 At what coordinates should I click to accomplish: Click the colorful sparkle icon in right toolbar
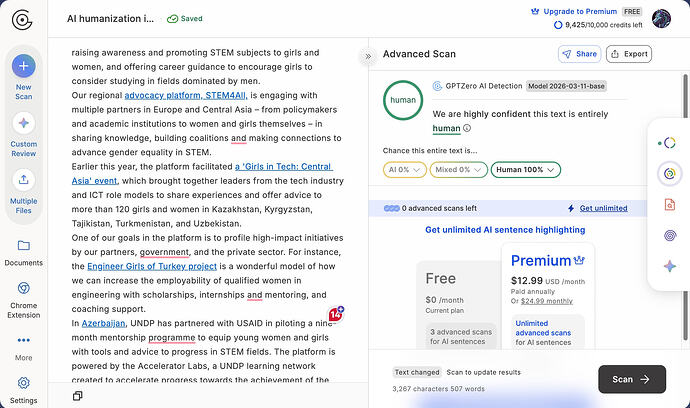[x=670, y=266]
